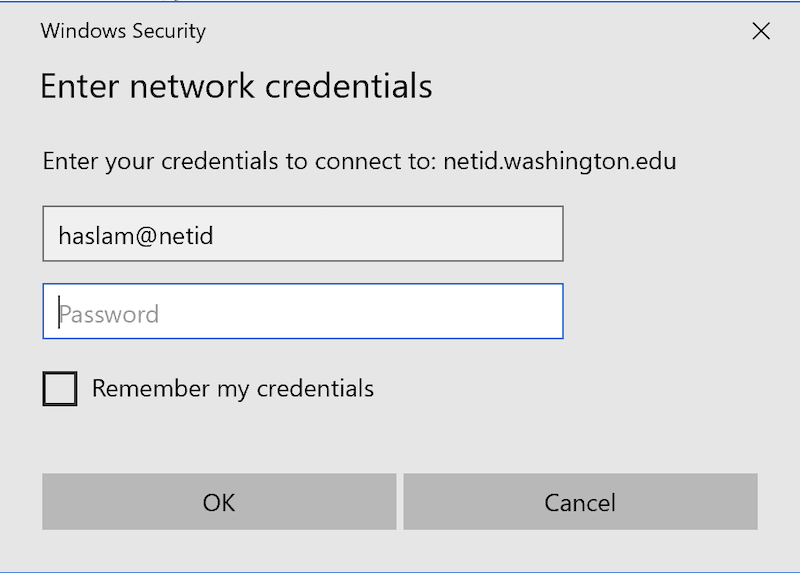Tick the Remember my credentials checkbox

pos(60,389)
